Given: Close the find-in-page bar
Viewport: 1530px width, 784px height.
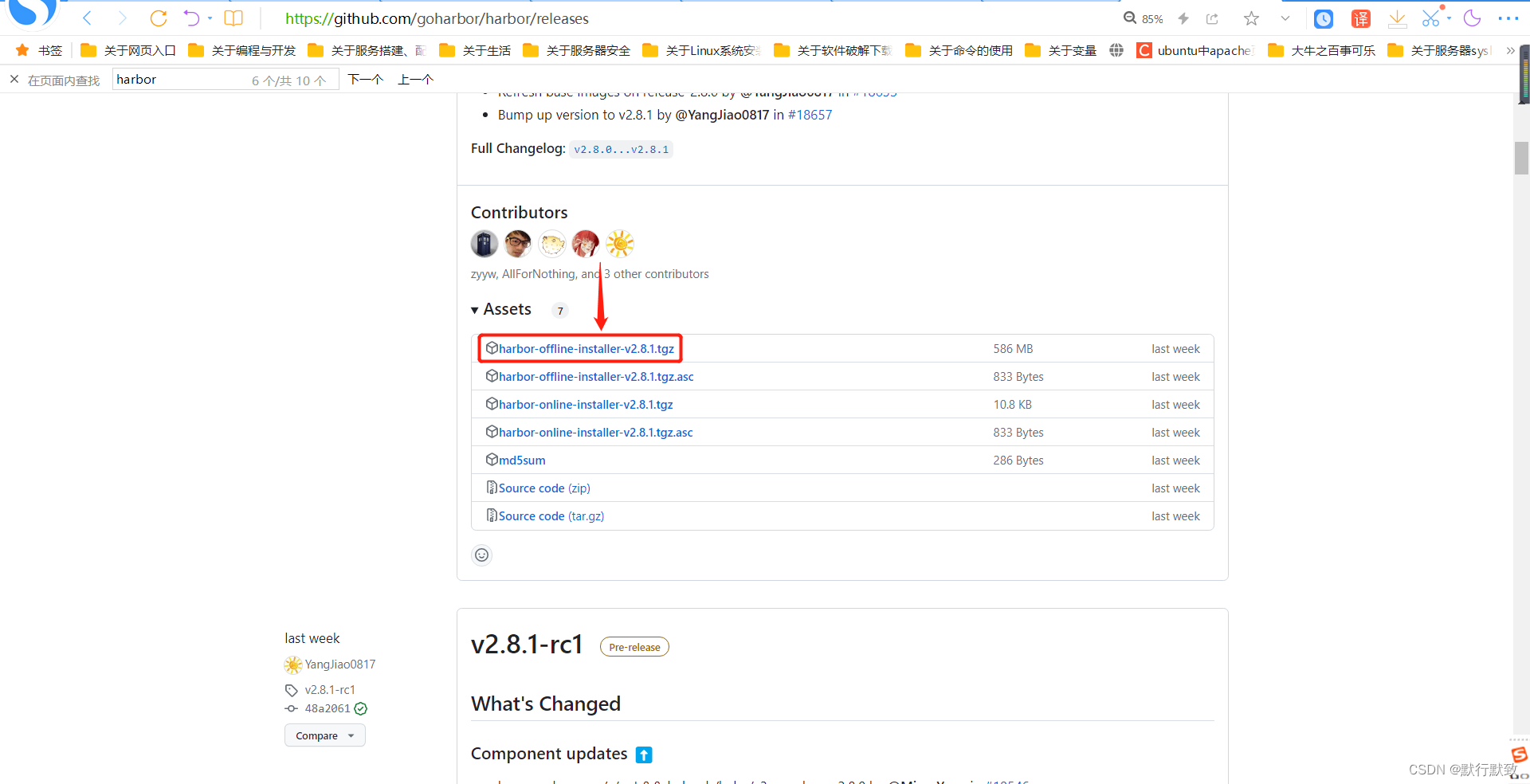Looking at the screenshot, I should point(14,79).
